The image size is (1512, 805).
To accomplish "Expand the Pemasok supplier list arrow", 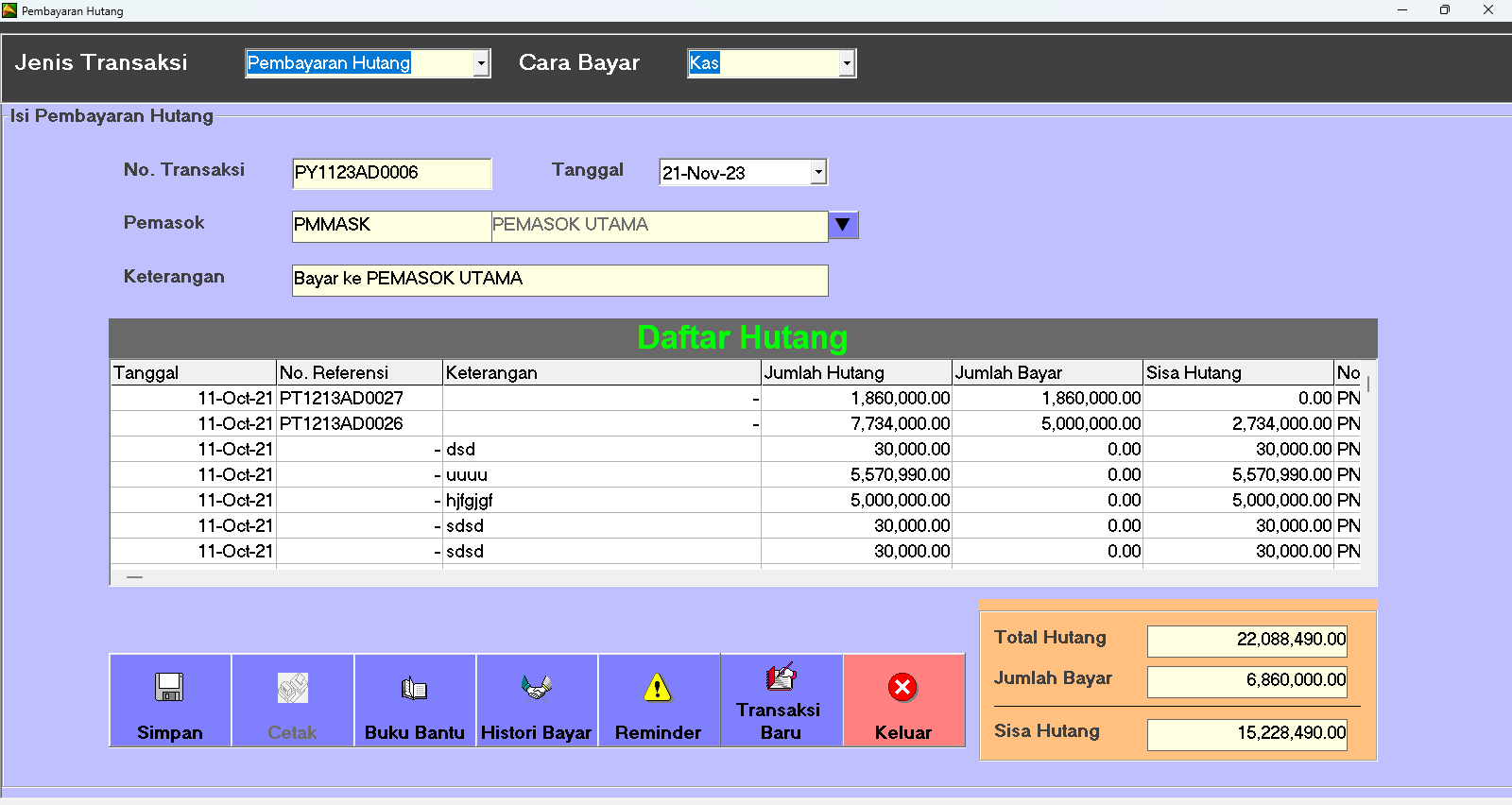I will point(843,225).
